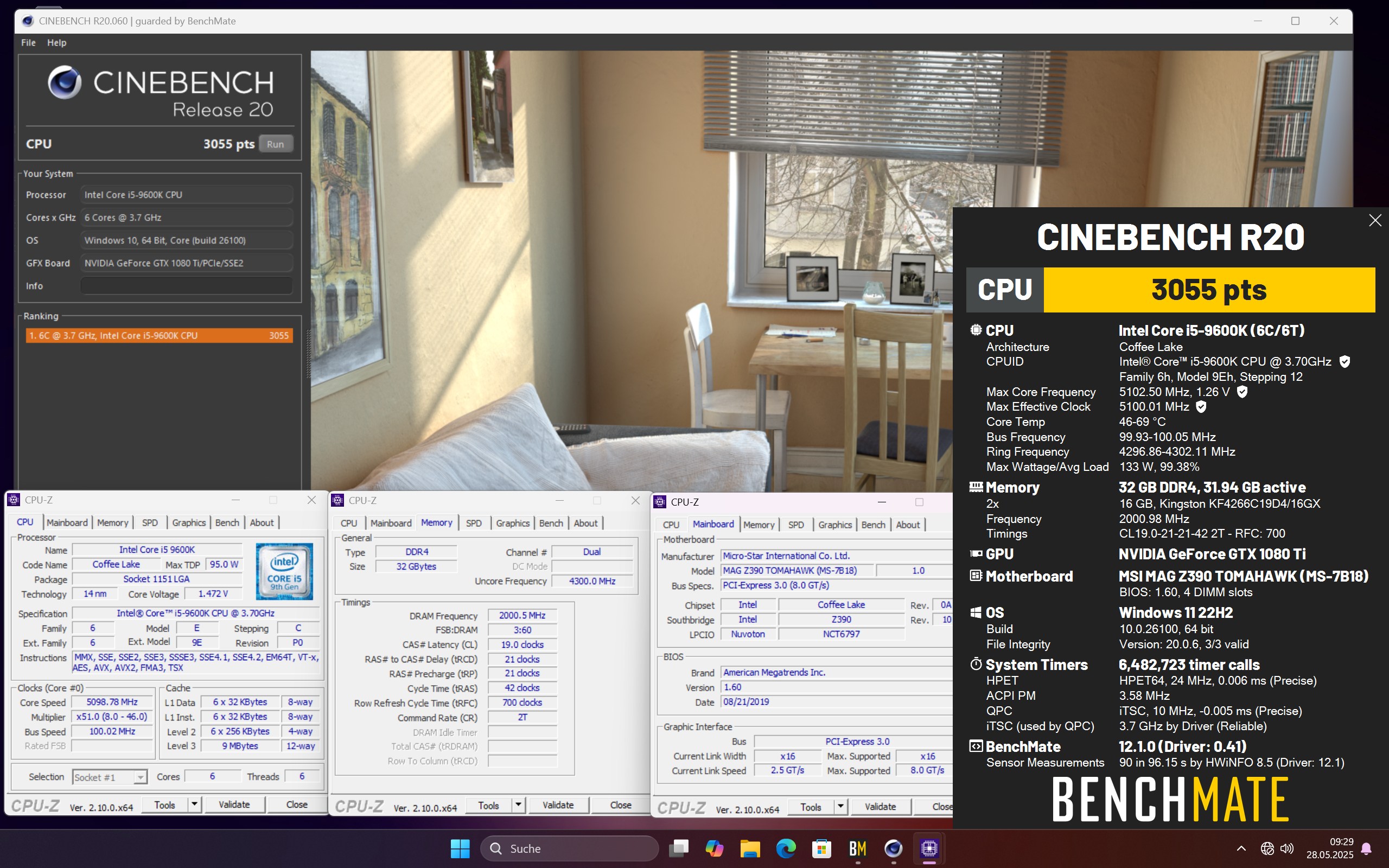Open Tools dropdown arrow in Memory window
Screen dimensions: 1389x868
pos(518,805)
